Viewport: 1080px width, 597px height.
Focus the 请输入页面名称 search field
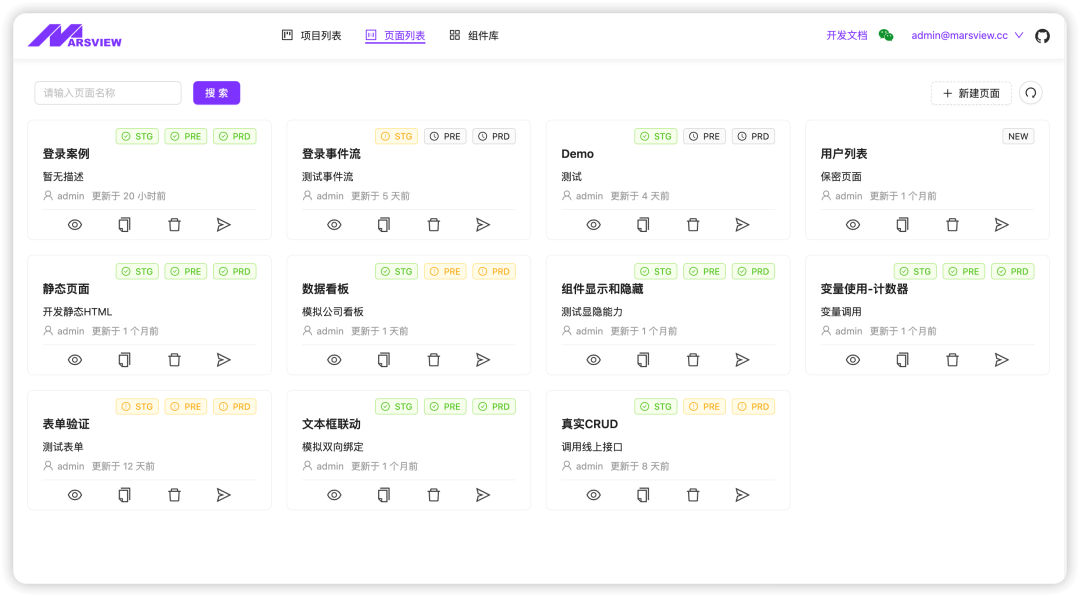[x=108, y=93]
